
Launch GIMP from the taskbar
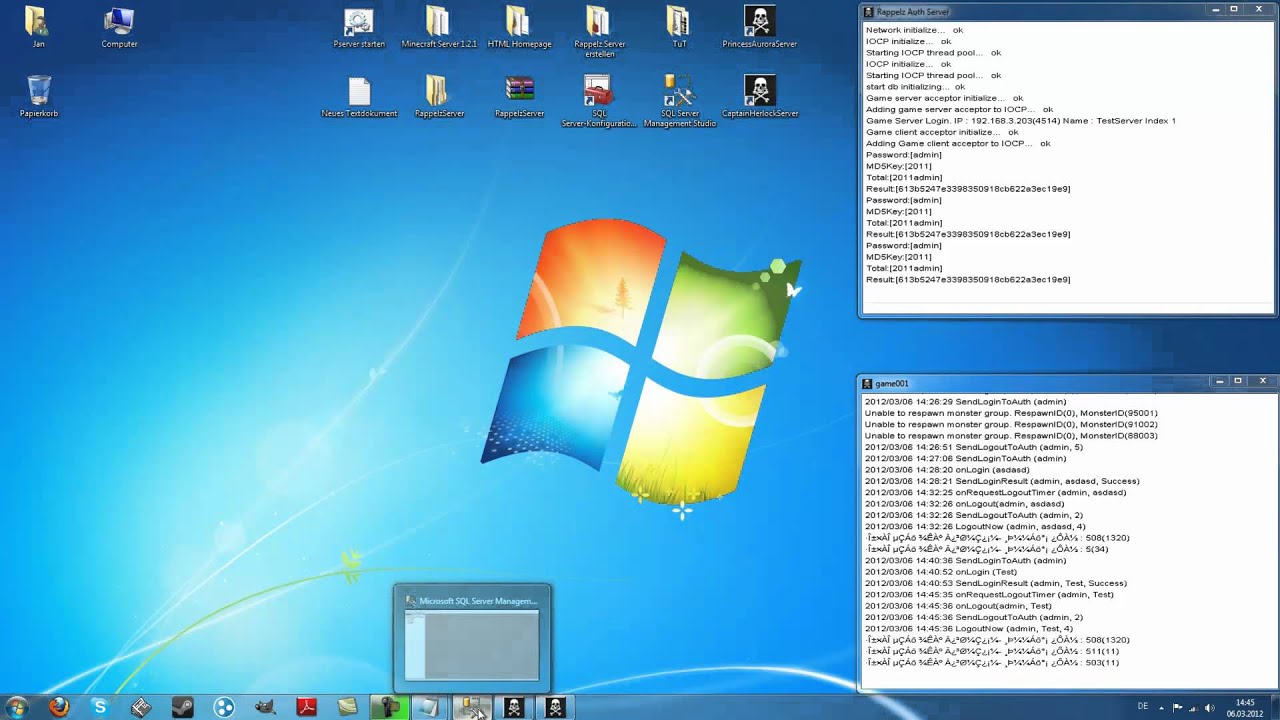point(265,707)
